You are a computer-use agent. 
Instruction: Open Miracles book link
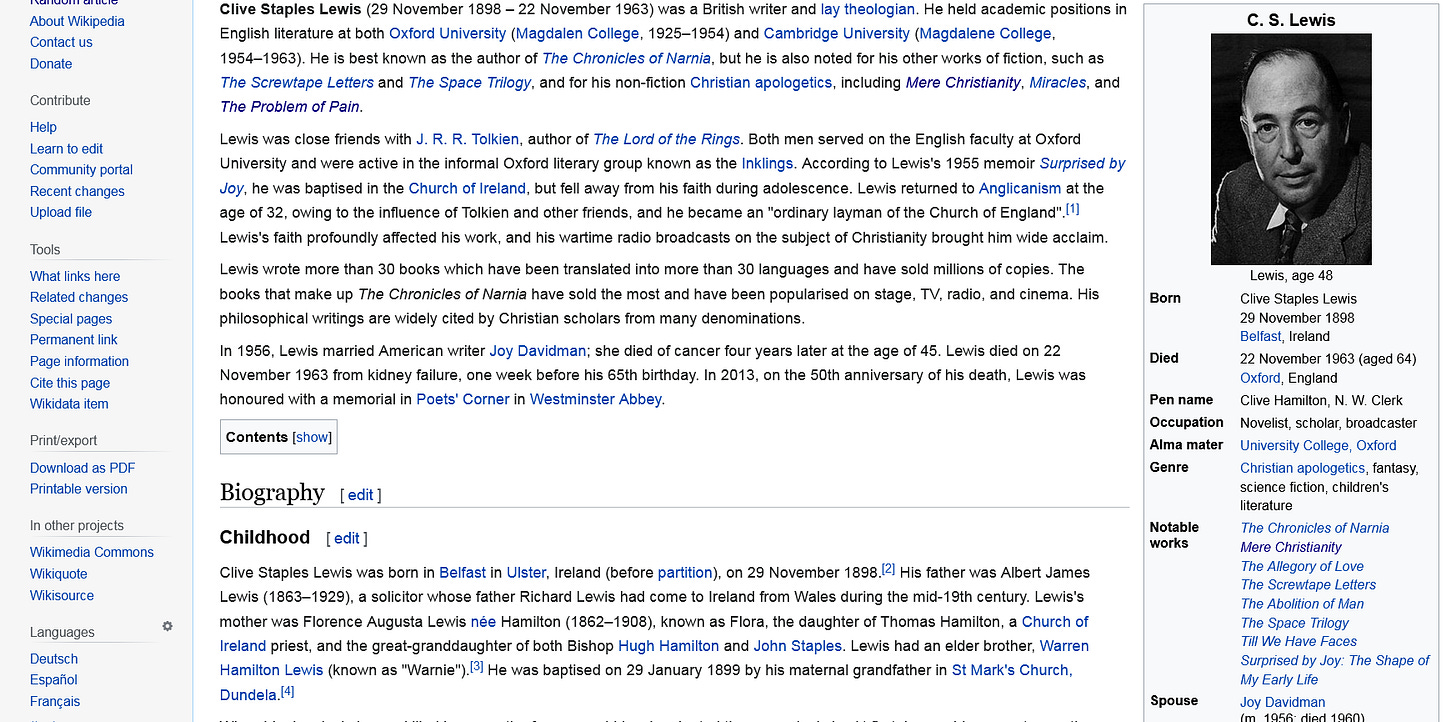point(1057,82)
